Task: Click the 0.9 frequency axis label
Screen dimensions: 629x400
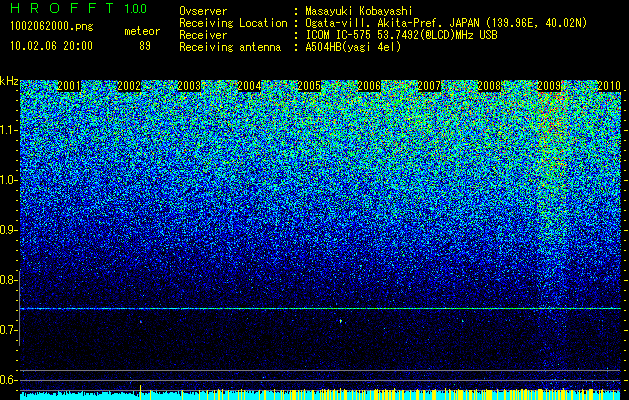Action: [8, 230]
